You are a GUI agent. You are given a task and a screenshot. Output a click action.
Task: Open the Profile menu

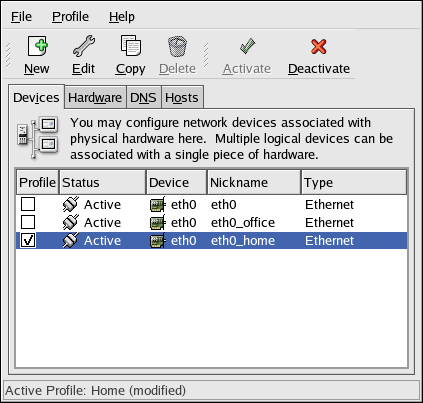pos(71,17)
